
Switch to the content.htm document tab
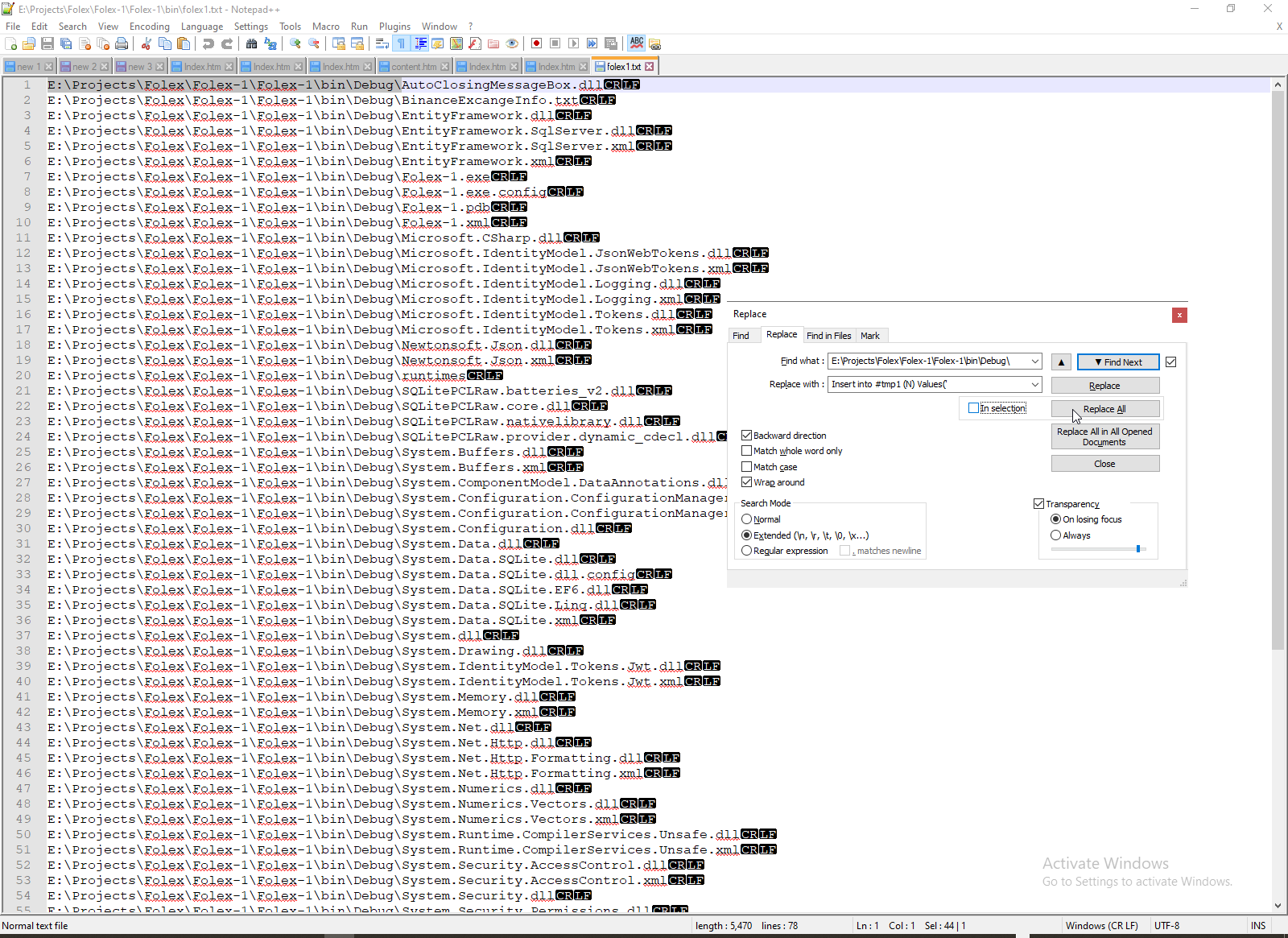pyautogui.click(x=413, y=67)
